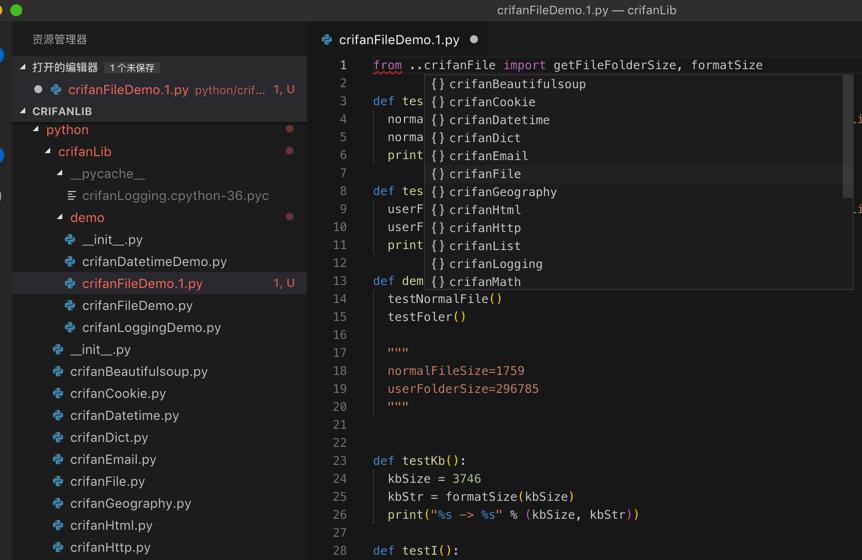Viewport: 862px width, 560px height.
Task: Choose crifanDict suggestion
Action: coord(633,138)
